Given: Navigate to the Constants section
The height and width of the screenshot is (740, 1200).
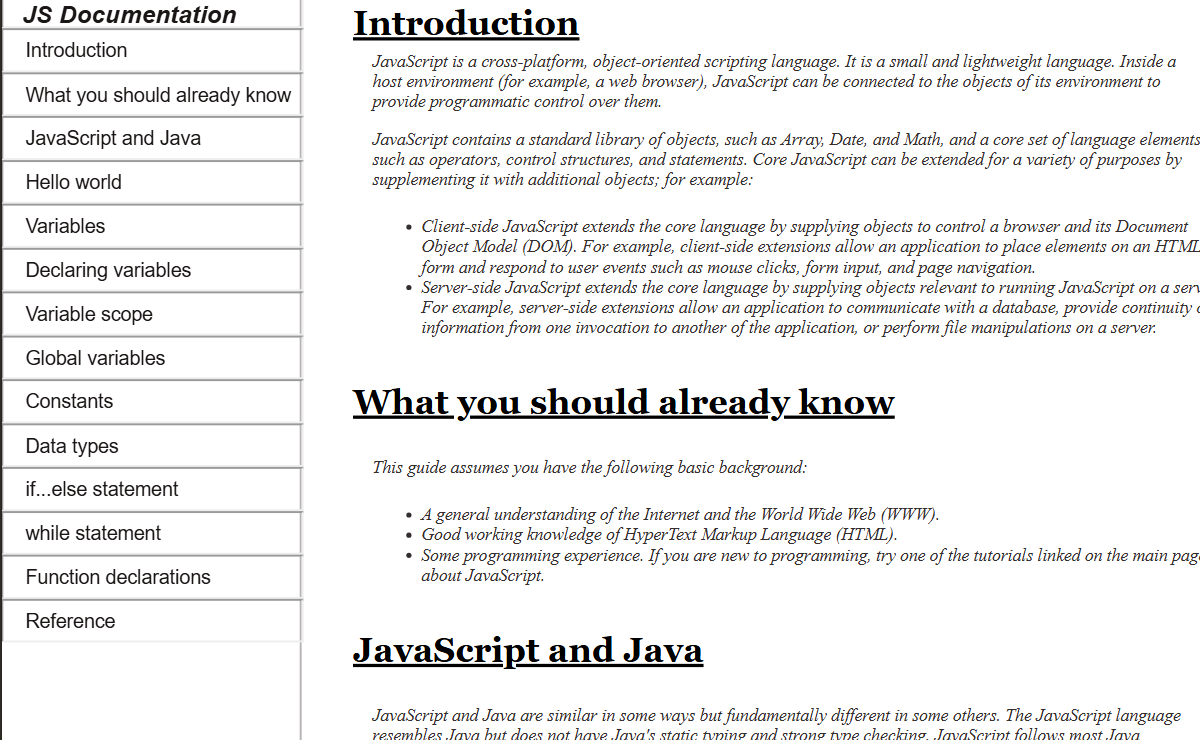Looking at the screenshot, I should coord(69,401).
